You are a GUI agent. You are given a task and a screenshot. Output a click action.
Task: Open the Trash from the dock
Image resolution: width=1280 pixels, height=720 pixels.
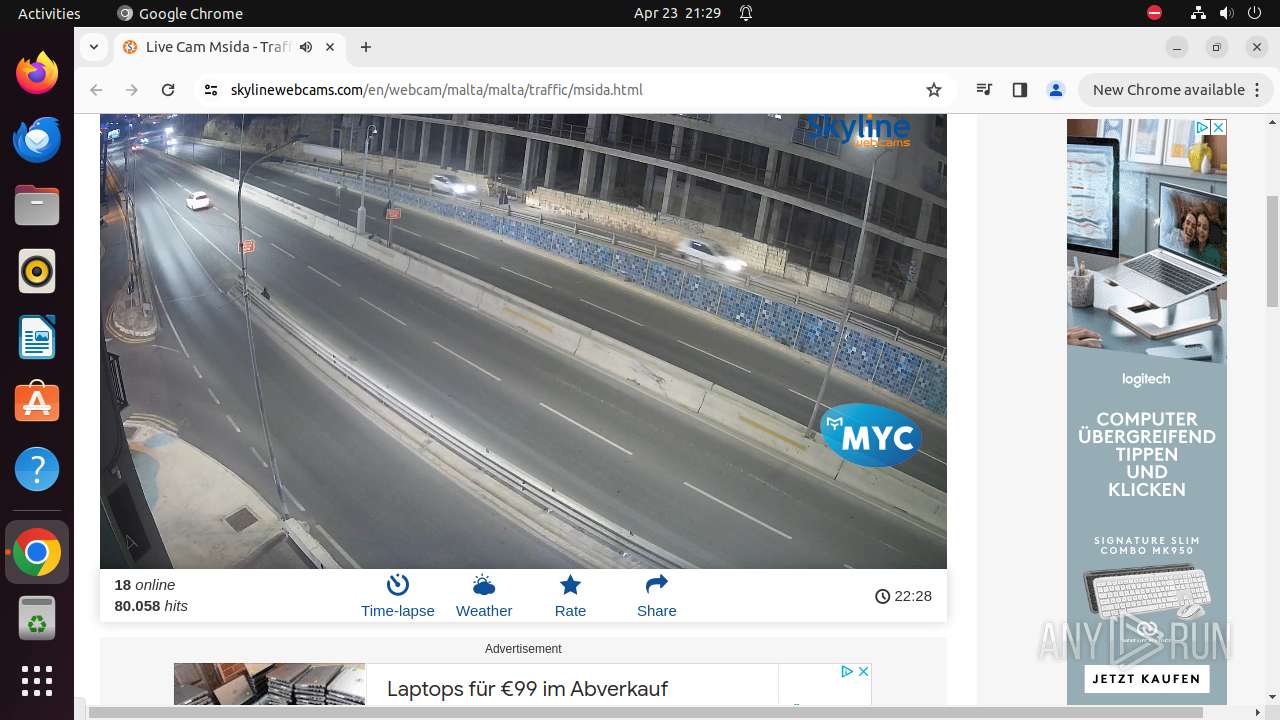(x=37, y=619)
